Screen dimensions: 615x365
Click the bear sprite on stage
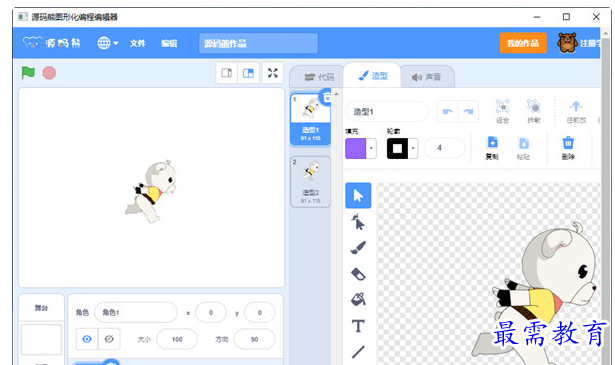[x=151, y=191]
